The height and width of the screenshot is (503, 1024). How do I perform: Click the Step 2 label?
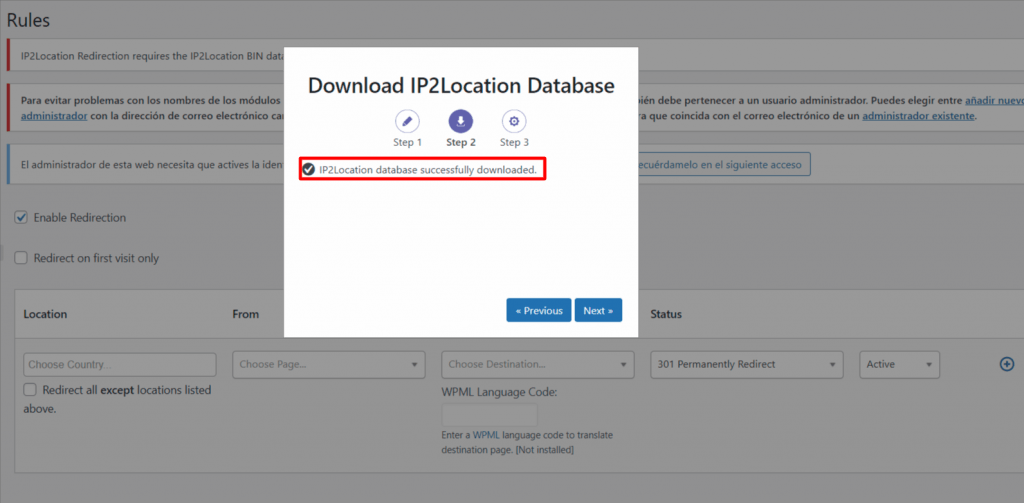(x=460, y=142)
